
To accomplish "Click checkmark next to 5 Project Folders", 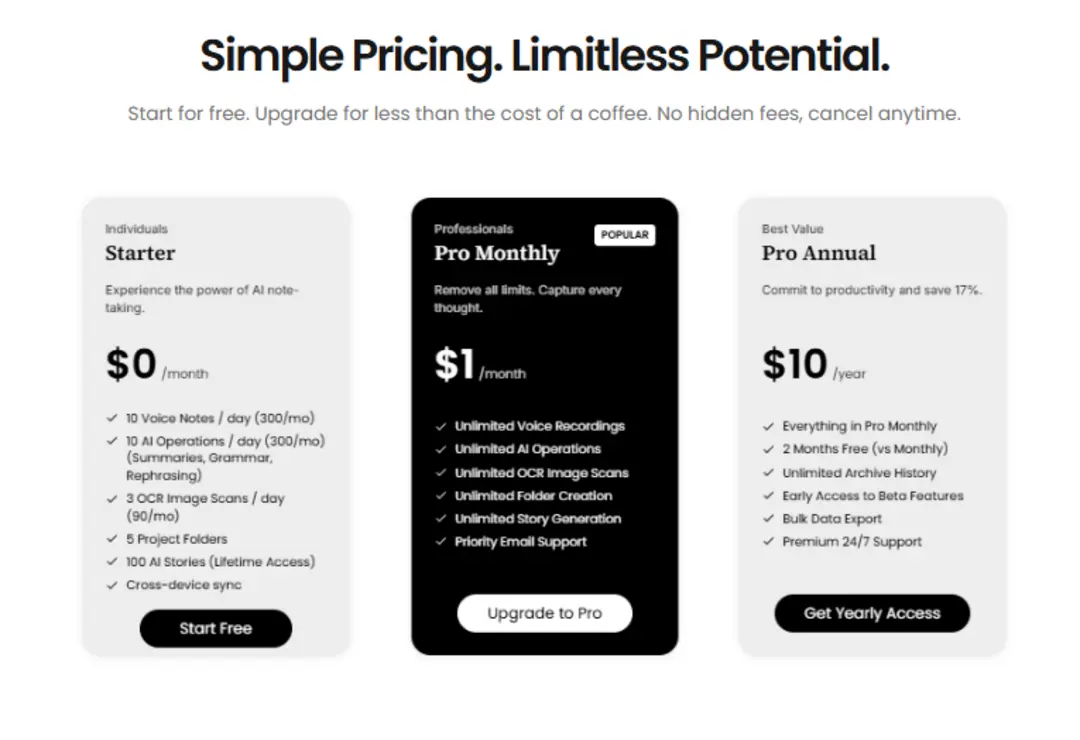I will pyautogui.click(x=111, y=539).
